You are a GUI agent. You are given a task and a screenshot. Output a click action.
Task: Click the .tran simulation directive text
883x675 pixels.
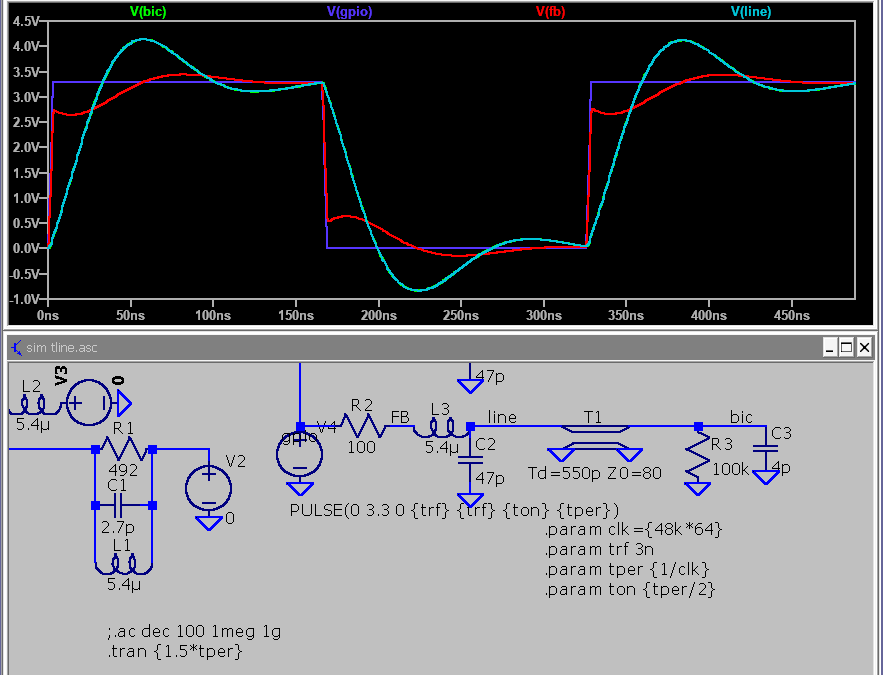(x=175, y=652)
